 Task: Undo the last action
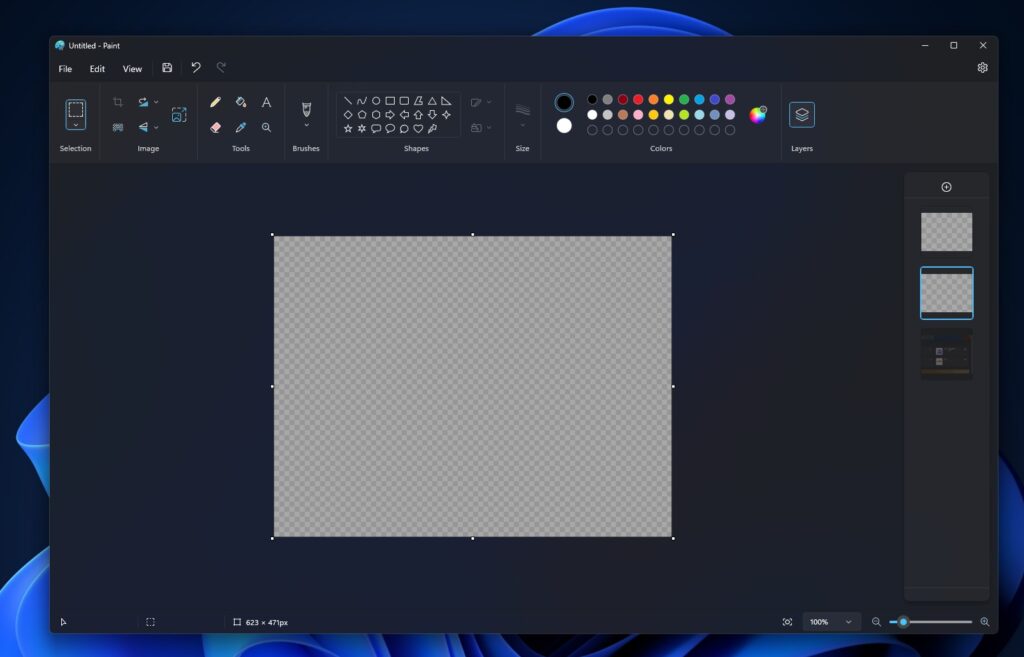[x=196, y=68]
